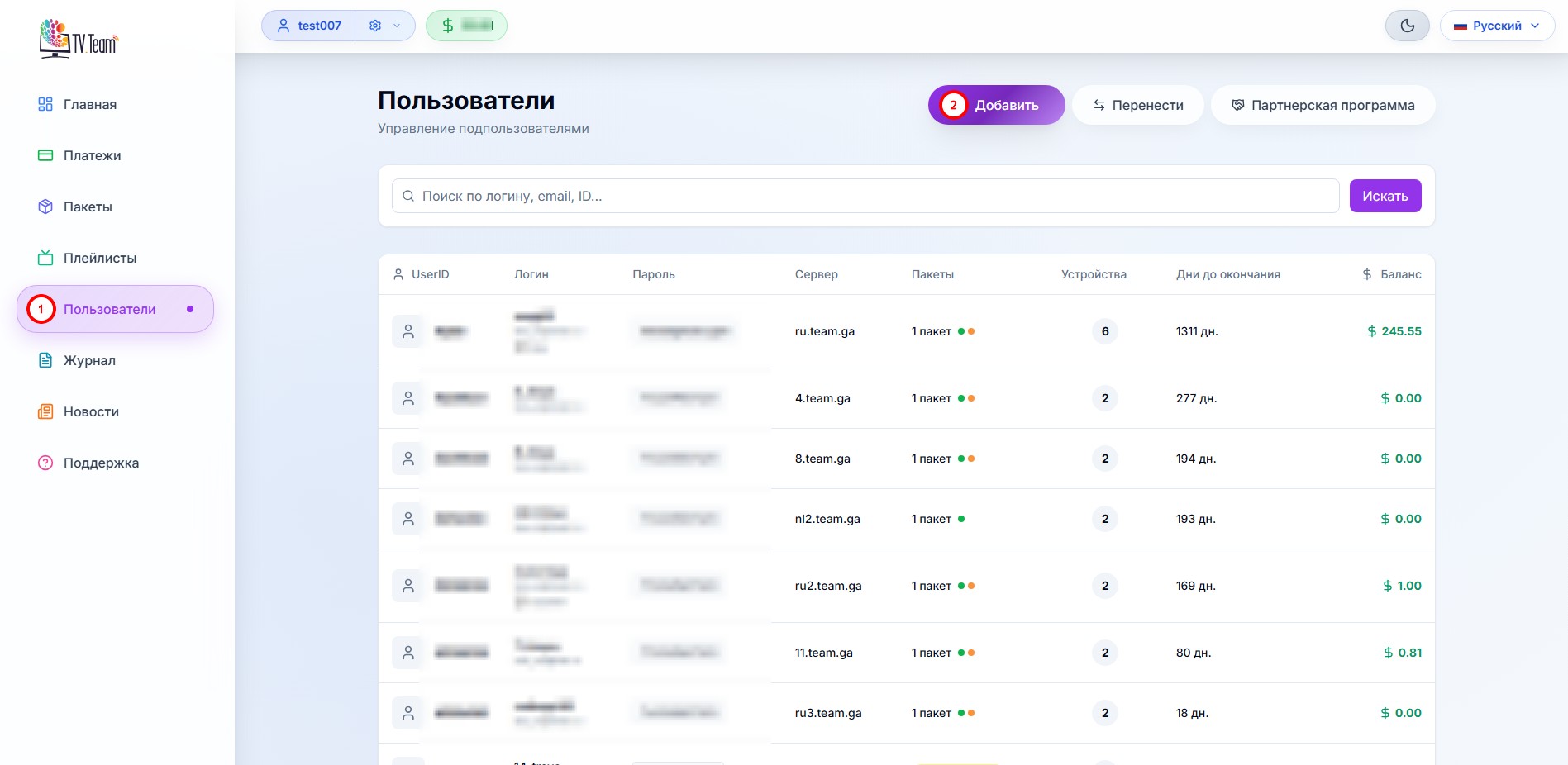Click the Перенести transfer button
The width and height of the screenshot is (1568, 765).
point(1137,105)
